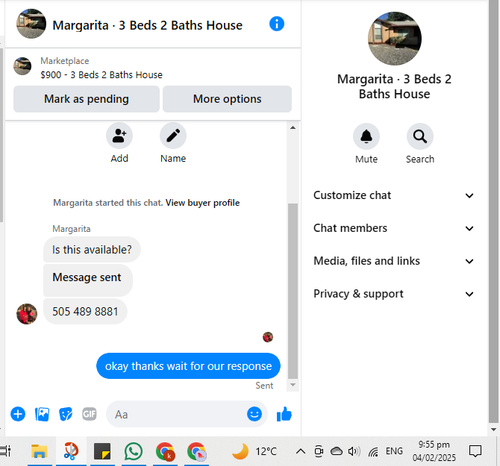This screenshot has width=500, height=466.
Task: Click Margarita's avatar beside phone number
Action: (27, 314)
